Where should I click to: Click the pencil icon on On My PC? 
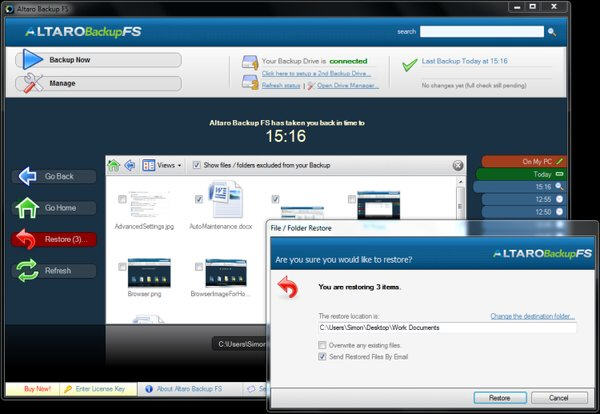(559, 161)
